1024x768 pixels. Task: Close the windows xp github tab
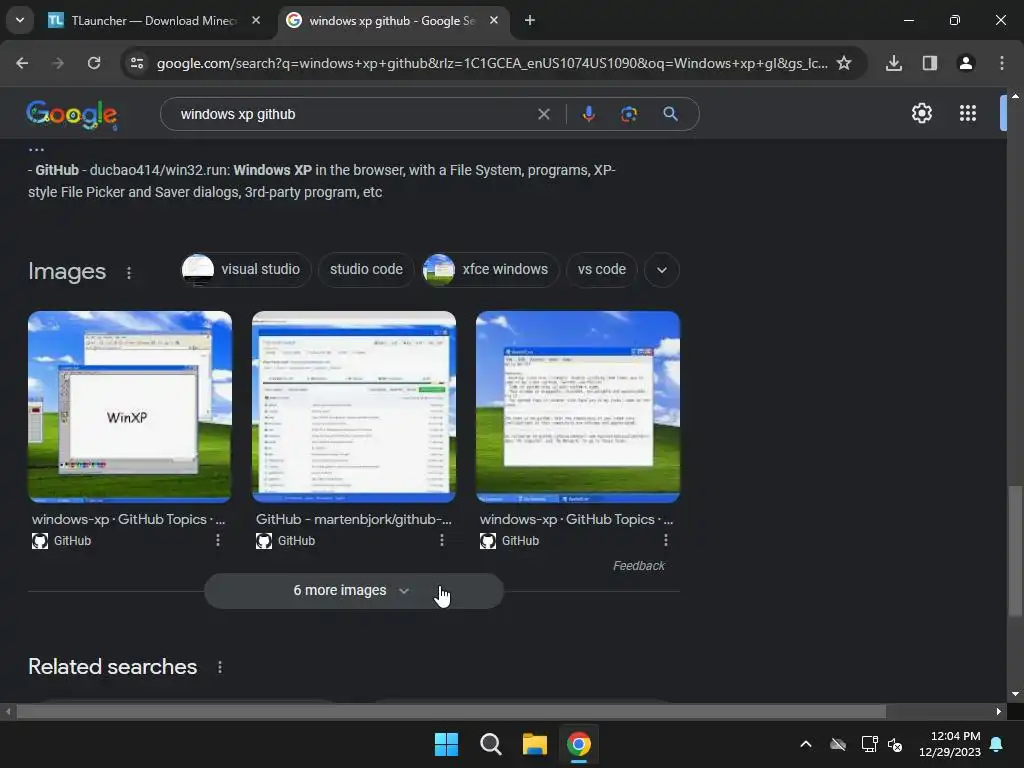tap(494, 20)
